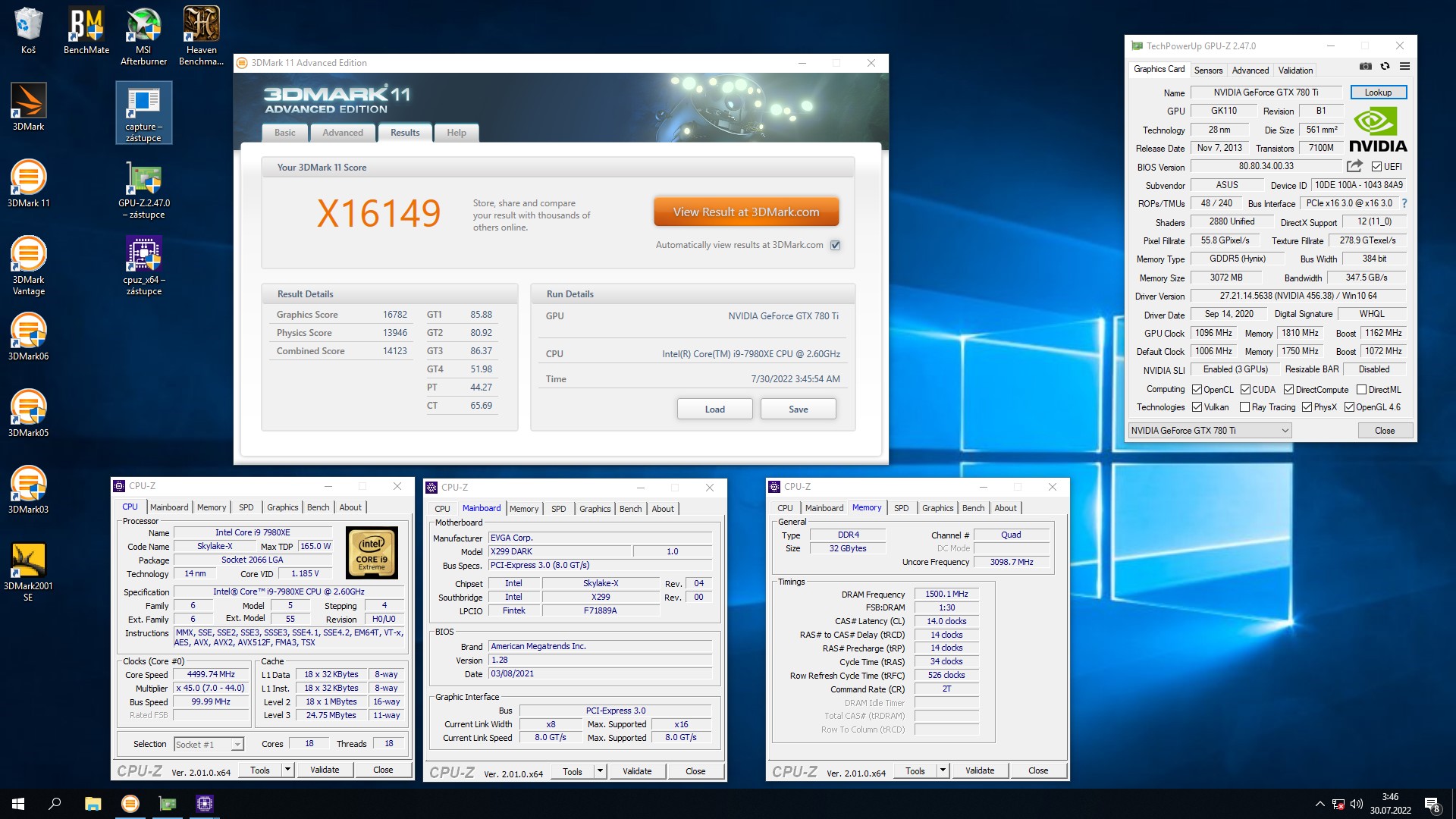Open the 3DMark2001 SE desktop shortcut
Screen dimensions: 1456x819
point(28,572)
